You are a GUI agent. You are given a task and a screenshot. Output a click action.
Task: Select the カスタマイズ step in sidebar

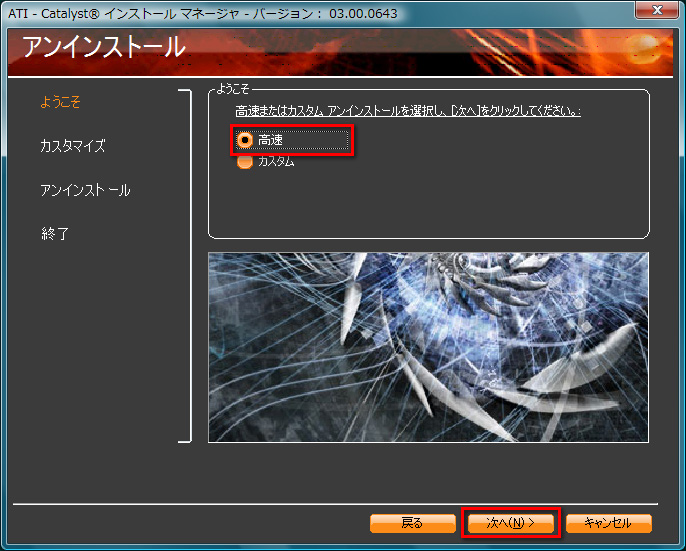(x=73, y=146)
